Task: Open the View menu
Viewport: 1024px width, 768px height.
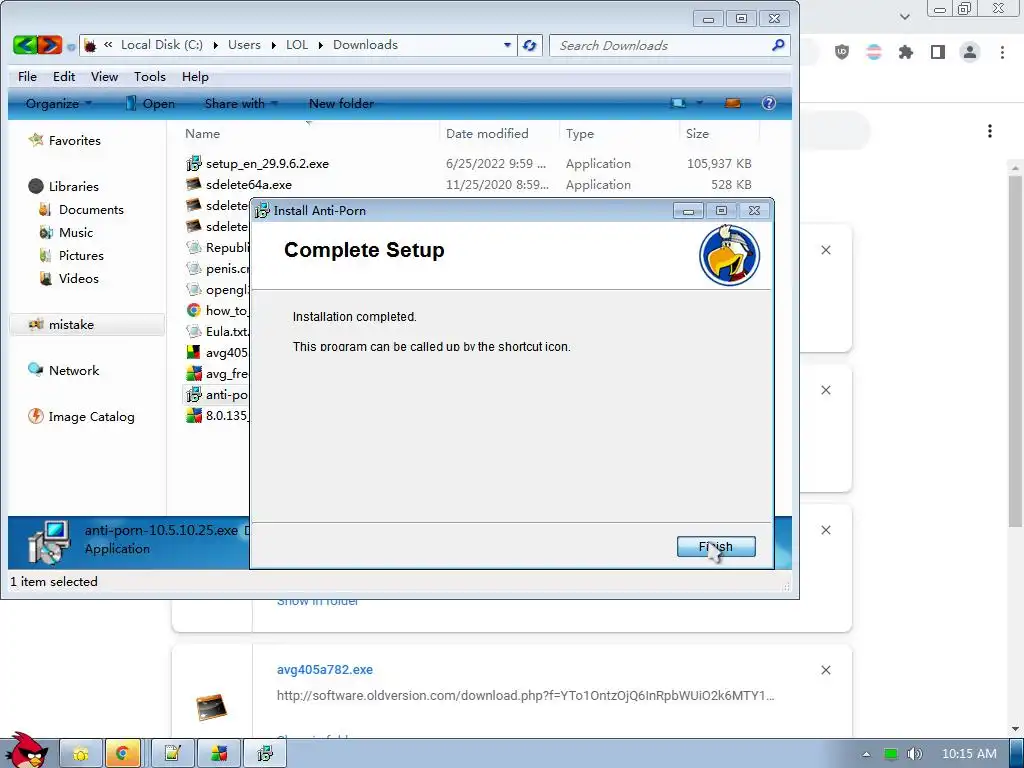Action: coord(104,76)
